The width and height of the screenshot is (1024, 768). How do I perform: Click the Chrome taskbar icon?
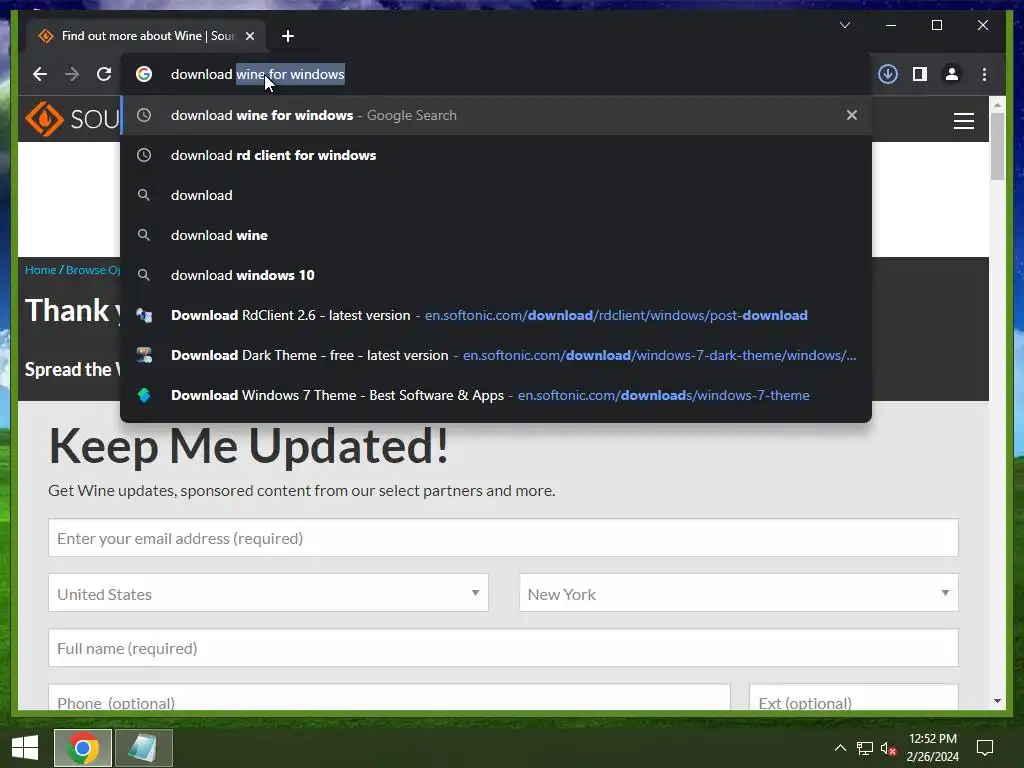(x=82, y=748)
